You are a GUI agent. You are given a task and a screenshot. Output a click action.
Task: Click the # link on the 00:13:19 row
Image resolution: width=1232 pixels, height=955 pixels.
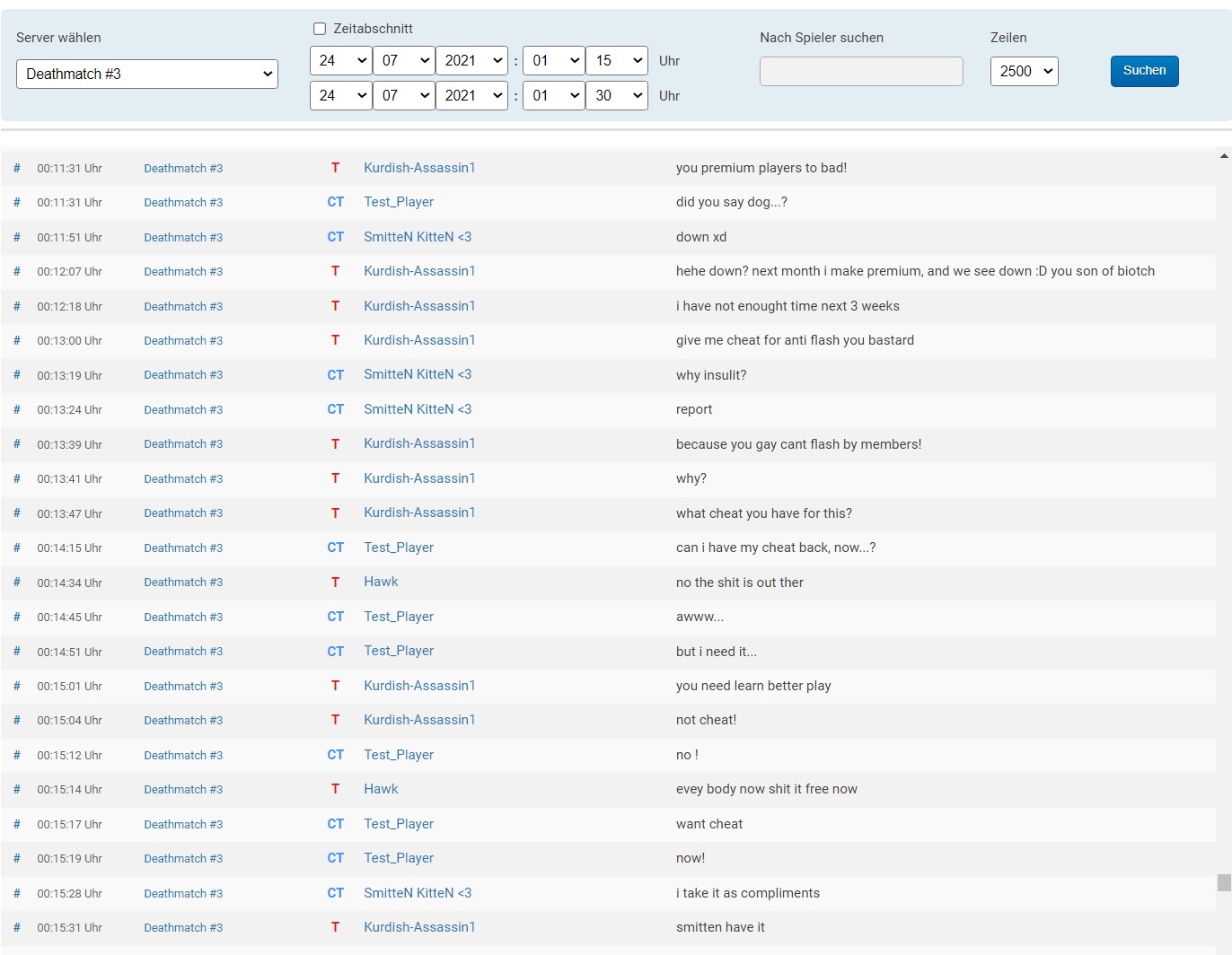[16, 375]
